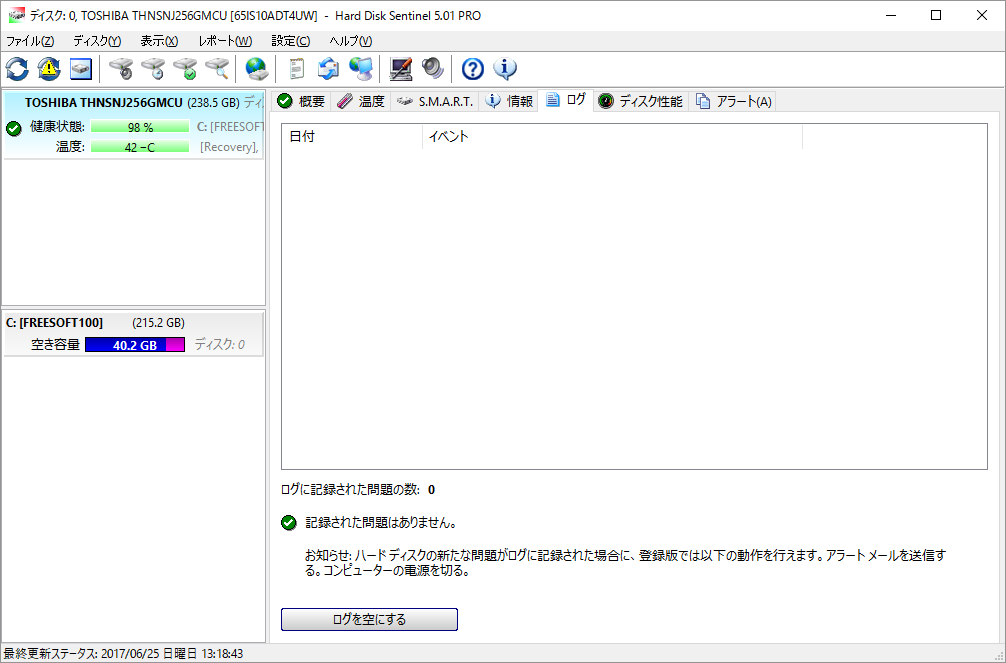Open the ファイル menu
Viewport: 1006px width, 663px height.
pyautogui.click(x=30, y=41)
